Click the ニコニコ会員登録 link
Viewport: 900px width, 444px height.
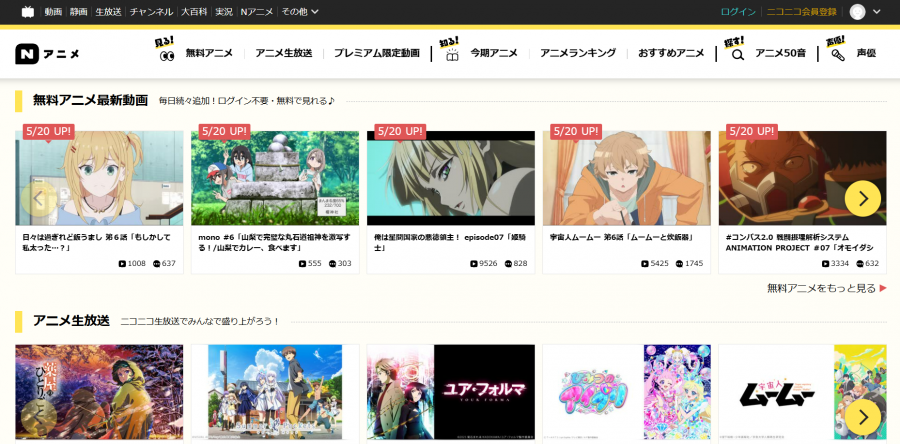[x=801, y=11]
